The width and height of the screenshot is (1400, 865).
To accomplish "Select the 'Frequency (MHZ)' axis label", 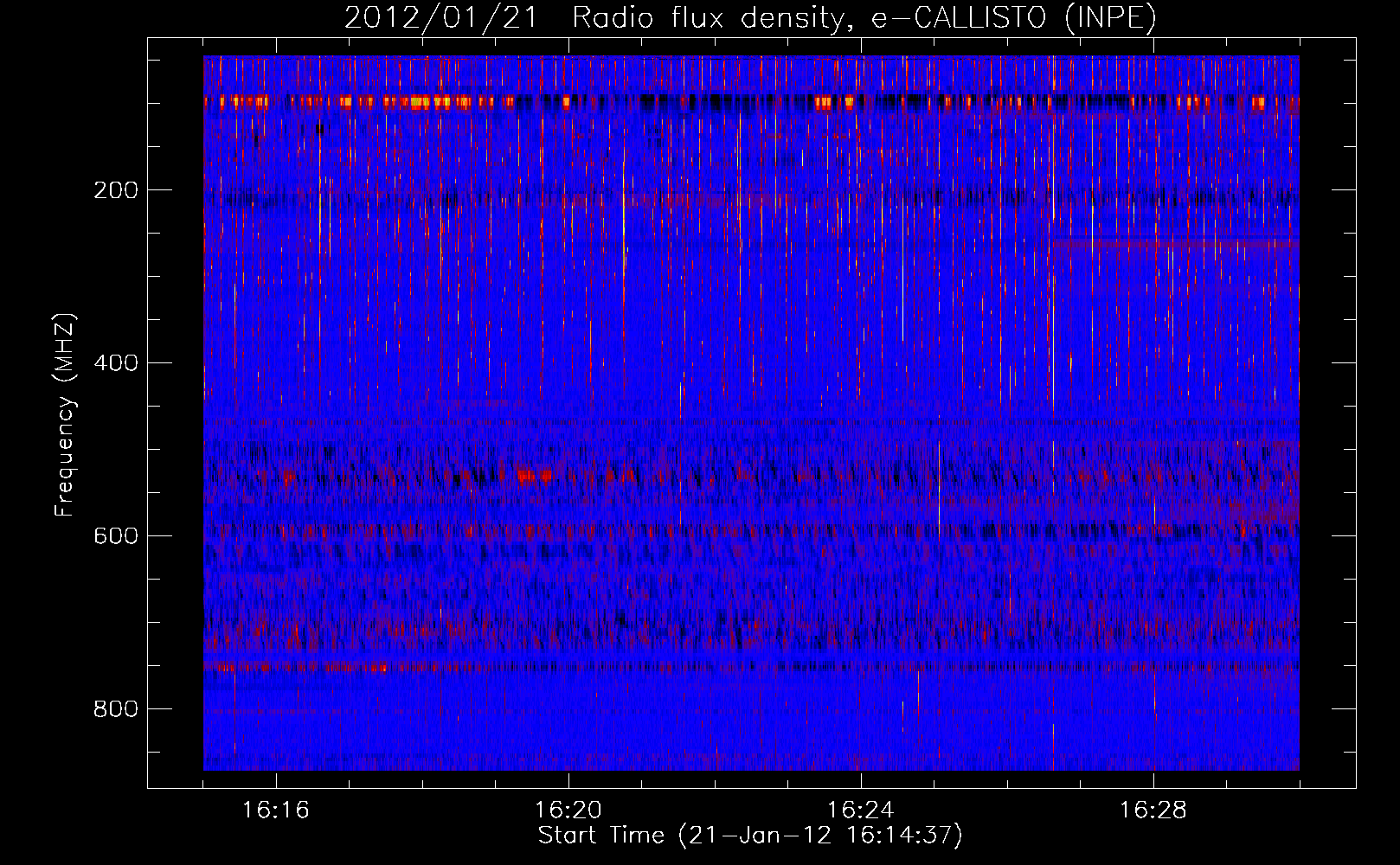I will [65, 415].
